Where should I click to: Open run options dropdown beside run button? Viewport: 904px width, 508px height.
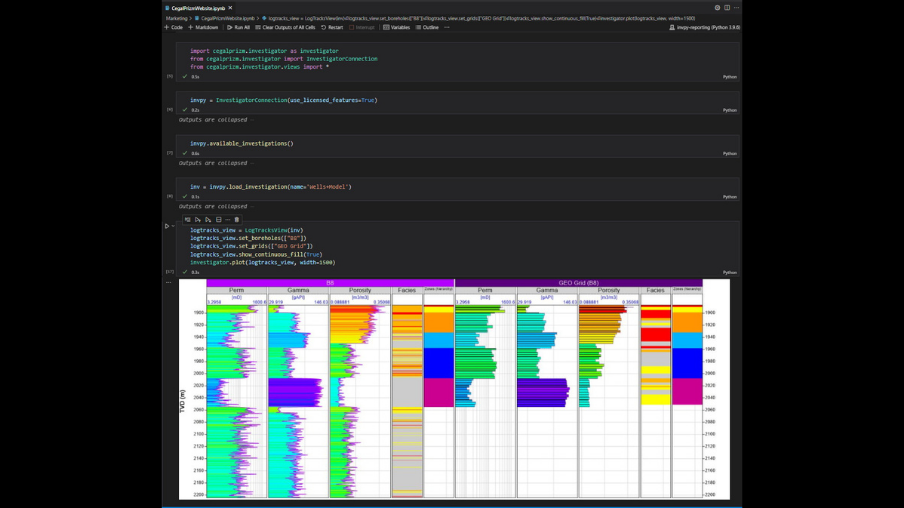[x=172, y=226]
